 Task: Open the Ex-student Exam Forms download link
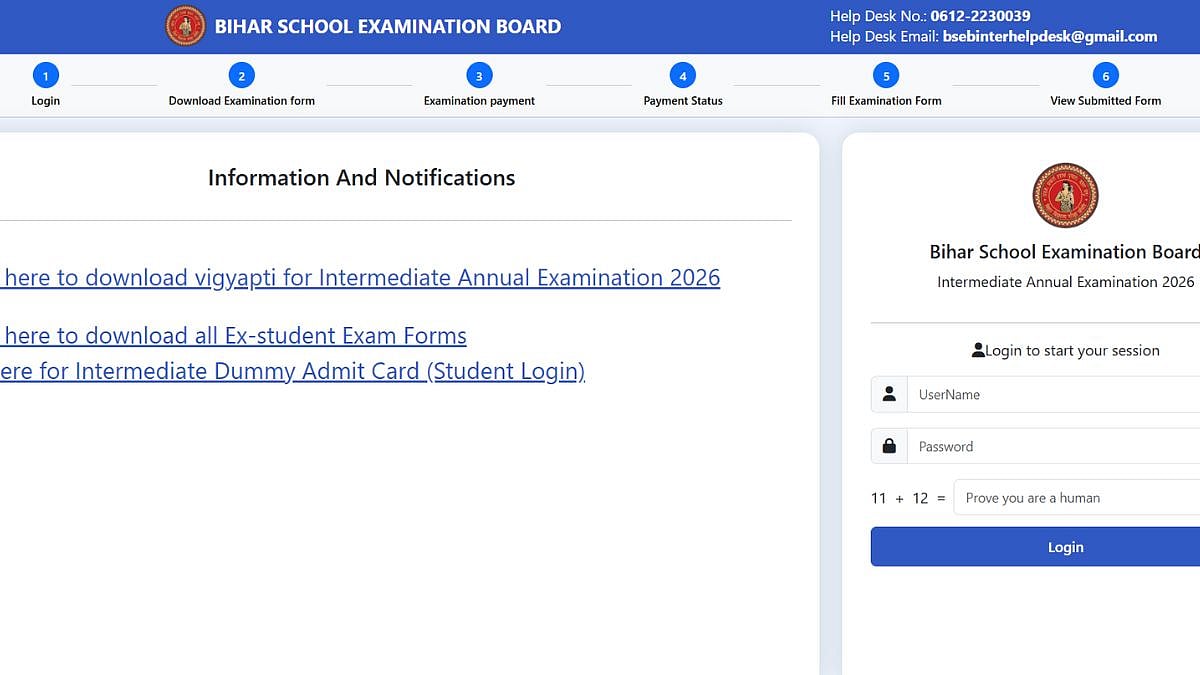(x=233, y=336)
